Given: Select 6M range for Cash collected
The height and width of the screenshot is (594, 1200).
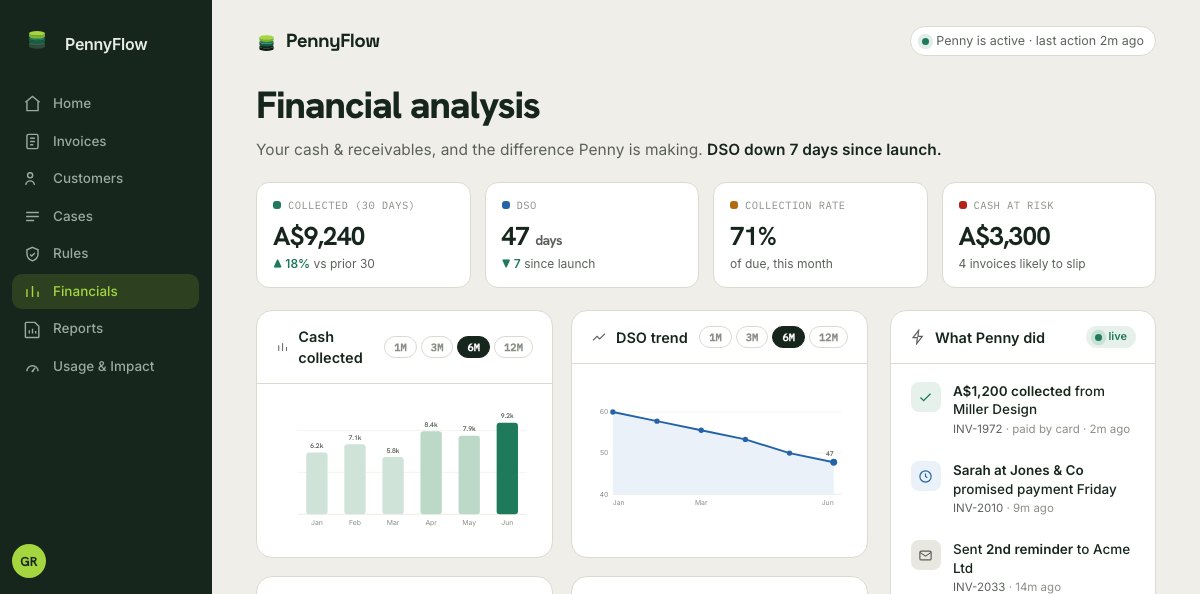Looking at the screenshot, I should click(x=474, y=347).
